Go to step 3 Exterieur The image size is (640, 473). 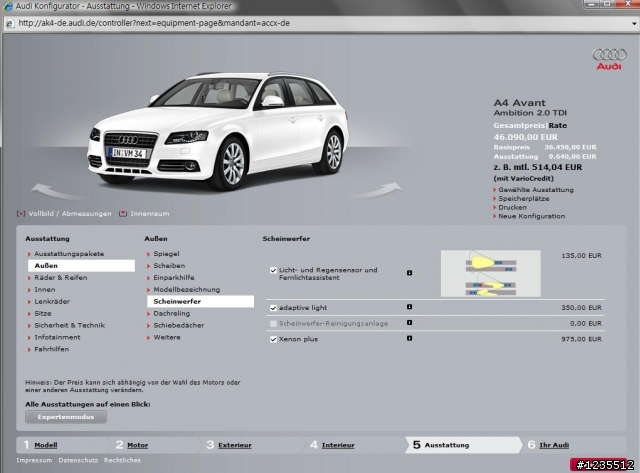(x=235, y=445)
